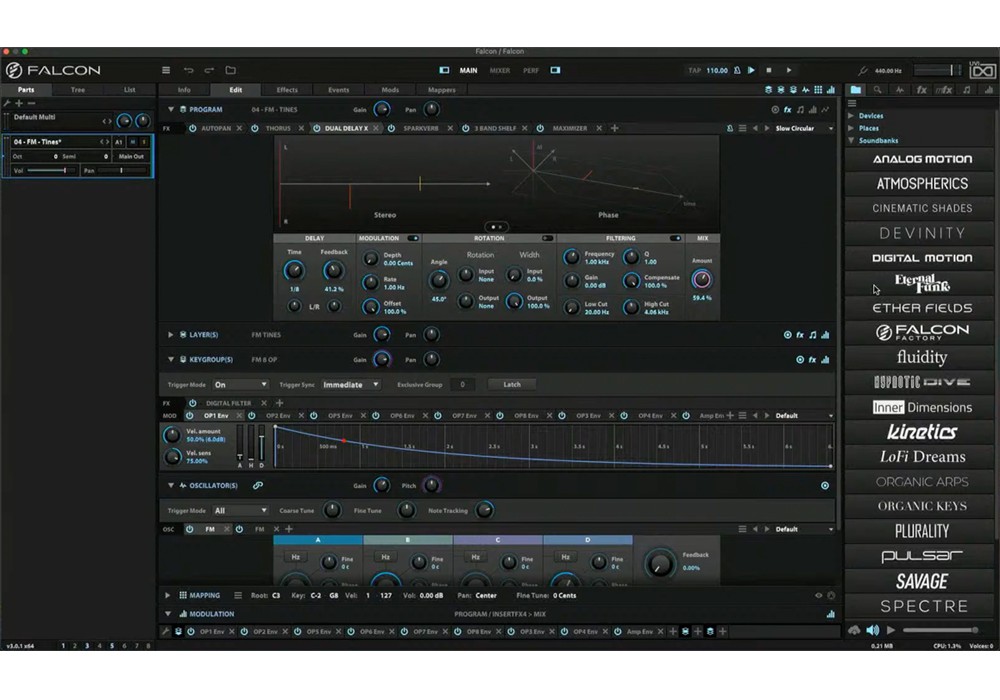Open the Effects tab
This screenshot has width=1000, height=700.
click(287, 90)
